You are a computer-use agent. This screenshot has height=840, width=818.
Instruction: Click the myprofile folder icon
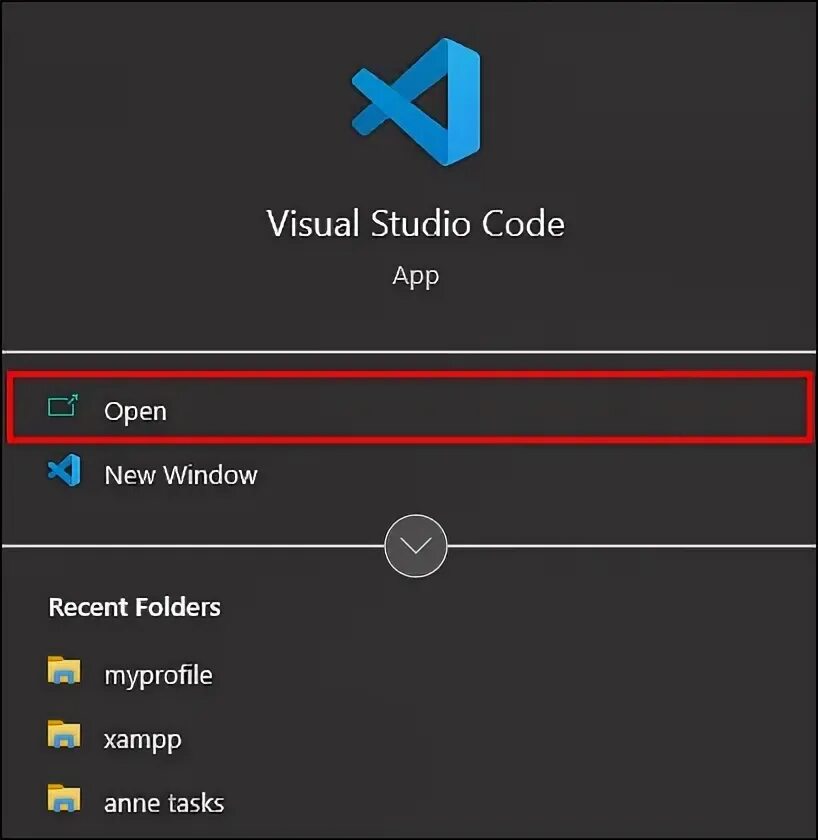tap(63, 672)
